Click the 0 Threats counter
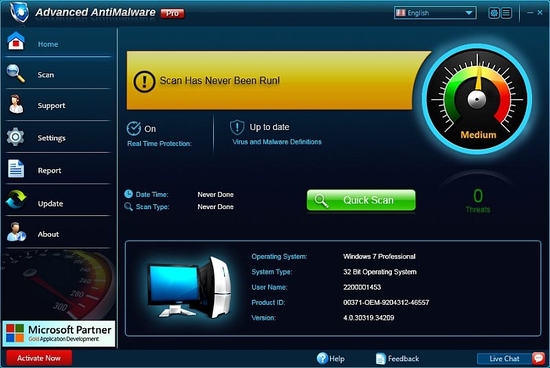The height and width of the screenshot is (368, 550). click(478, 201)
